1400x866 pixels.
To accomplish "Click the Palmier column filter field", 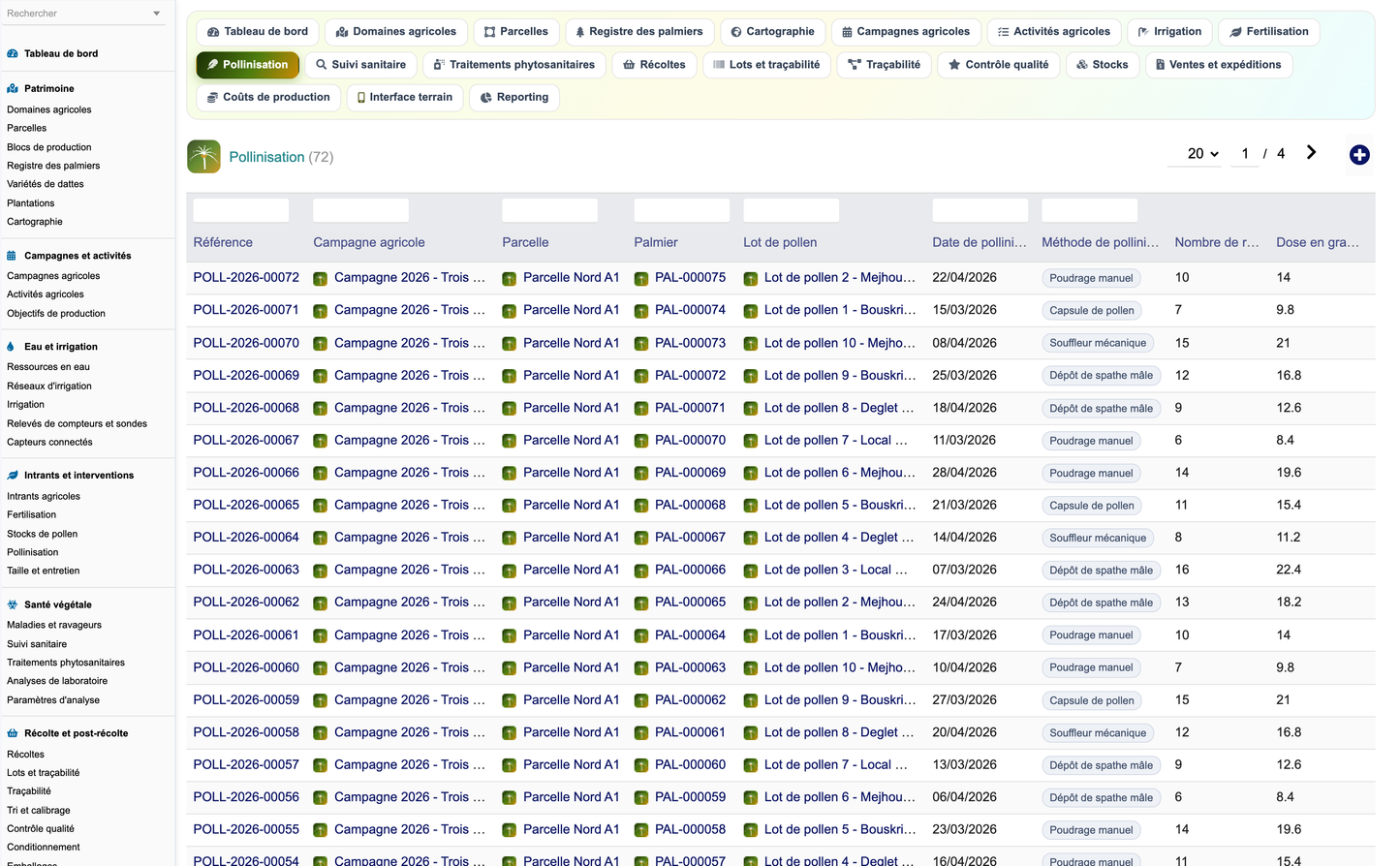I will pyautogui.click(x=682, y=210).
